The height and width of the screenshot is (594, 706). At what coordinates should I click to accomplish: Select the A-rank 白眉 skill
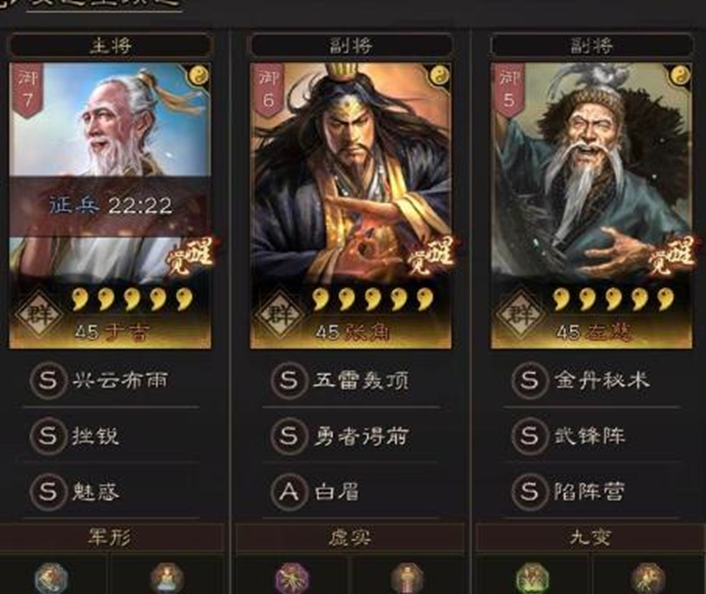pyautogui.click(x=351, y=491)
